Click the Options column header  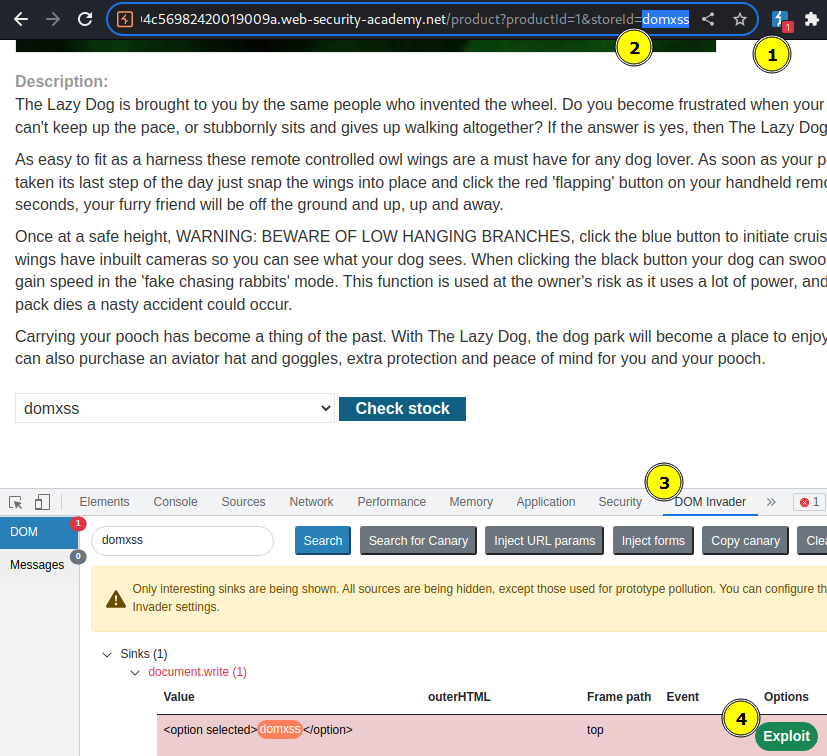pyautogui.click(x=786, y=696)
